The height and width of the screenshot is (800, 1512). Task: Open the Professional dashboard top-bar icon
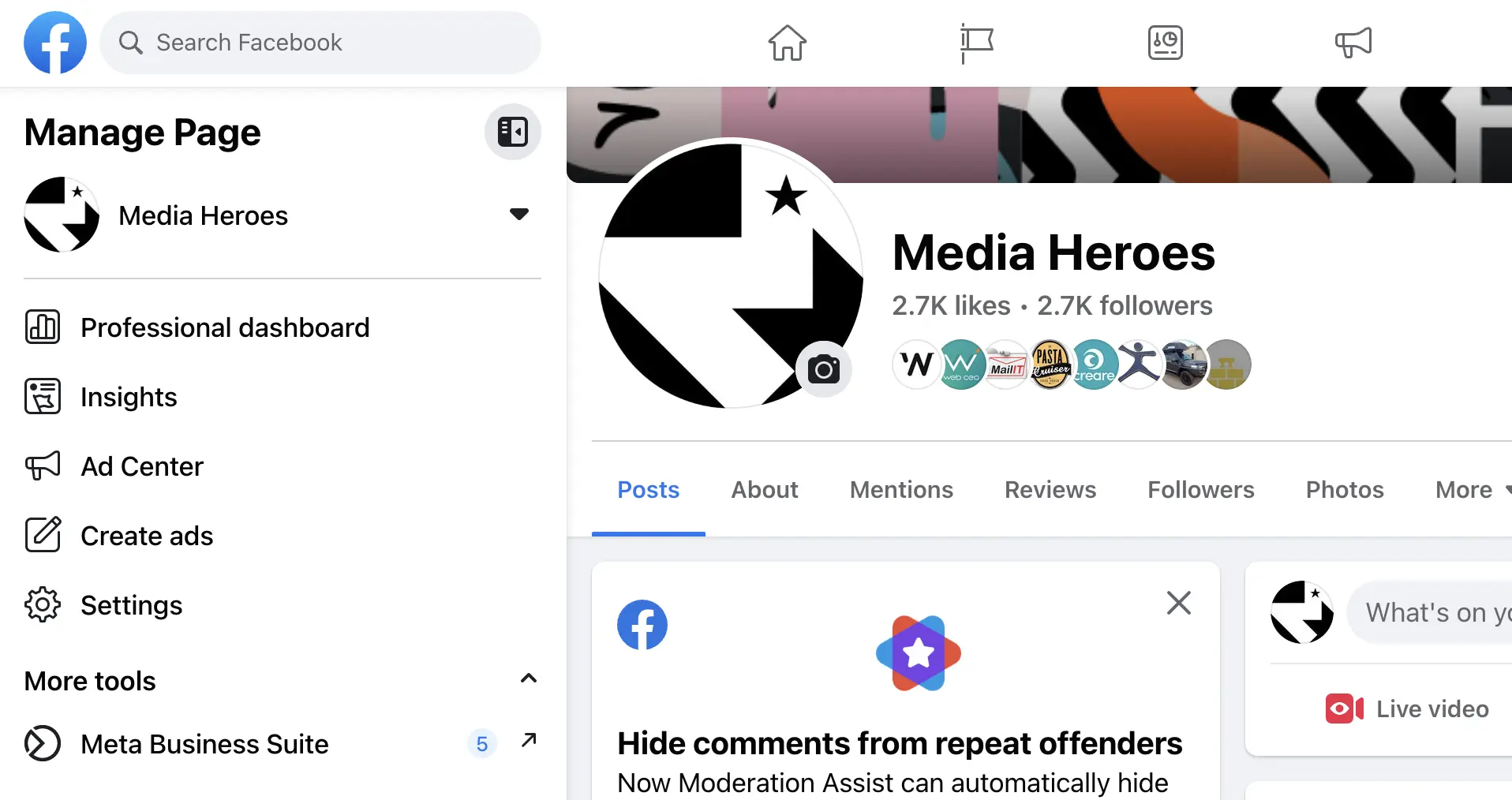(x=1166, y=43)
